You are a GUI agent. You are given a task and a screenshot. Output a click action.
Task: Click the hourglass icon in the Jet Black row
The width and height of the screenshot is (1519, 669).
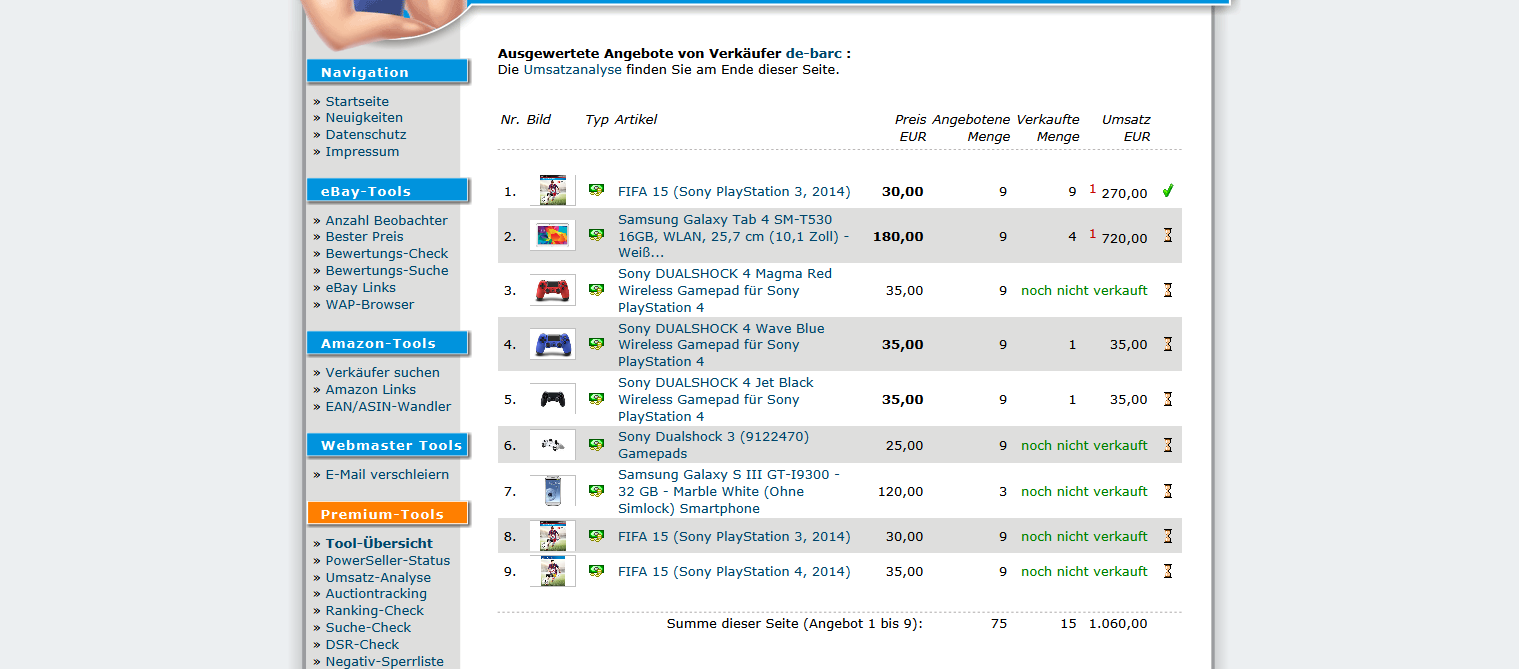coord(1167,399)
